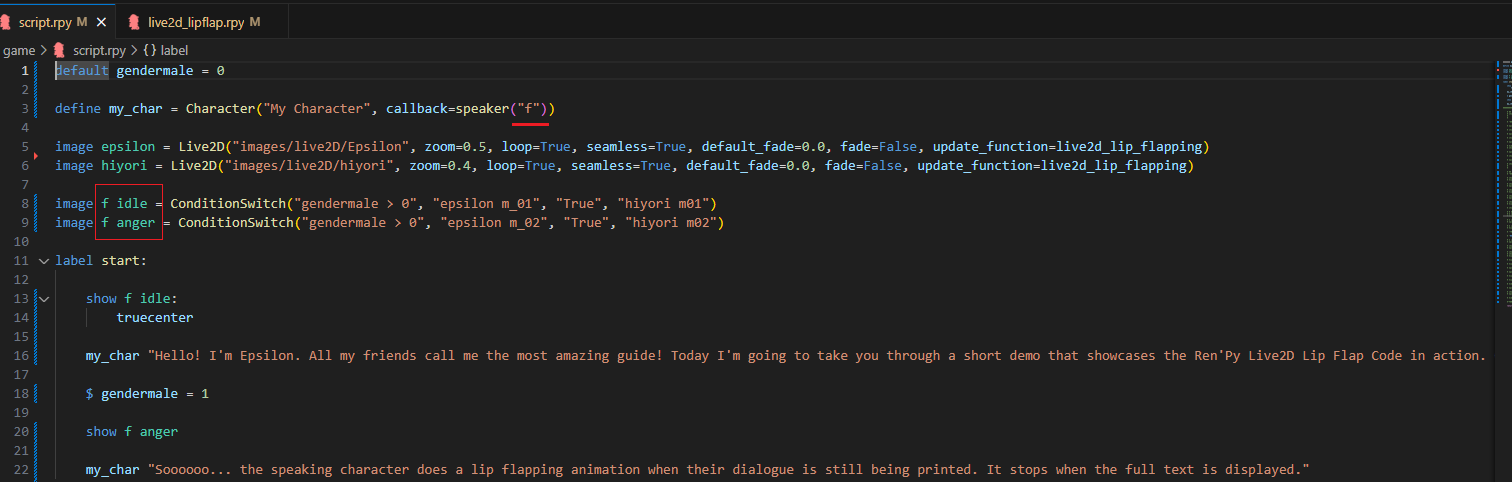Screen dimensions: 1512x482
Task: Click the "hiyori m01" string
Action: (x=663, y=203)
